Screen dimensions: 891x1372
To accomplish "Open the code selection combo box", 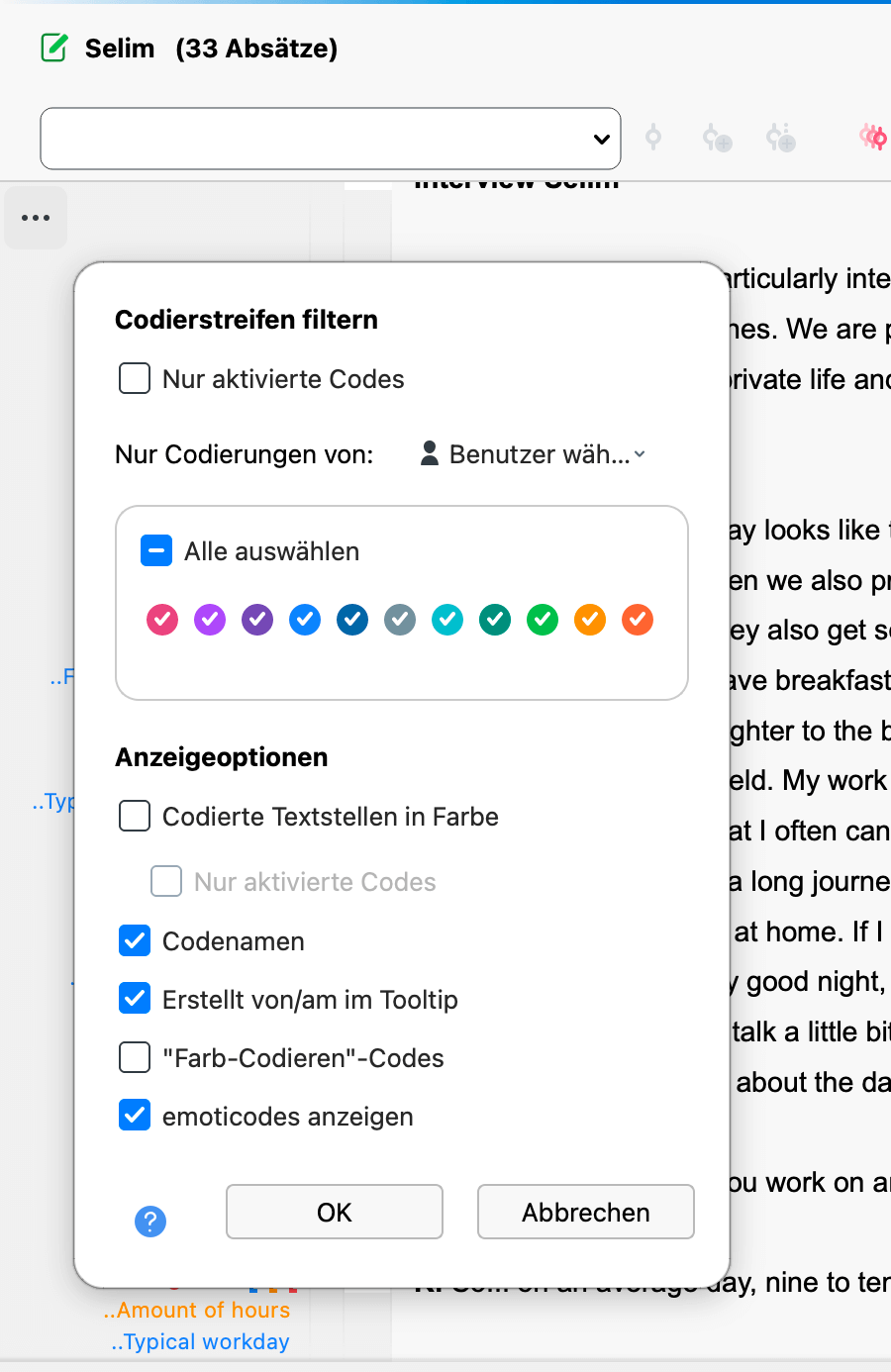I will click(331, 139).
